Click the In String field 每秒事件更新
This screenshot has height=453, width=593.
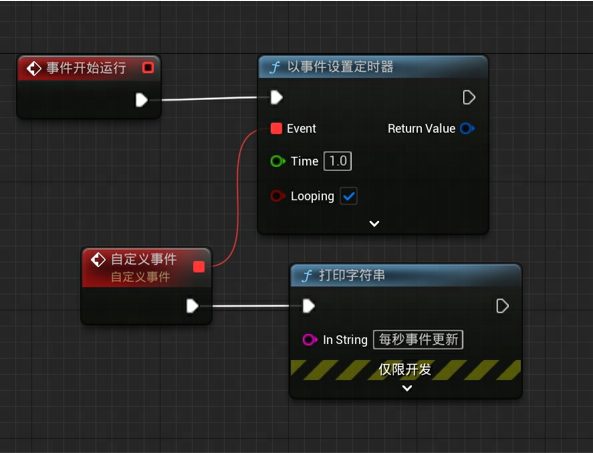pyautogui.click(x=418, y=340)
